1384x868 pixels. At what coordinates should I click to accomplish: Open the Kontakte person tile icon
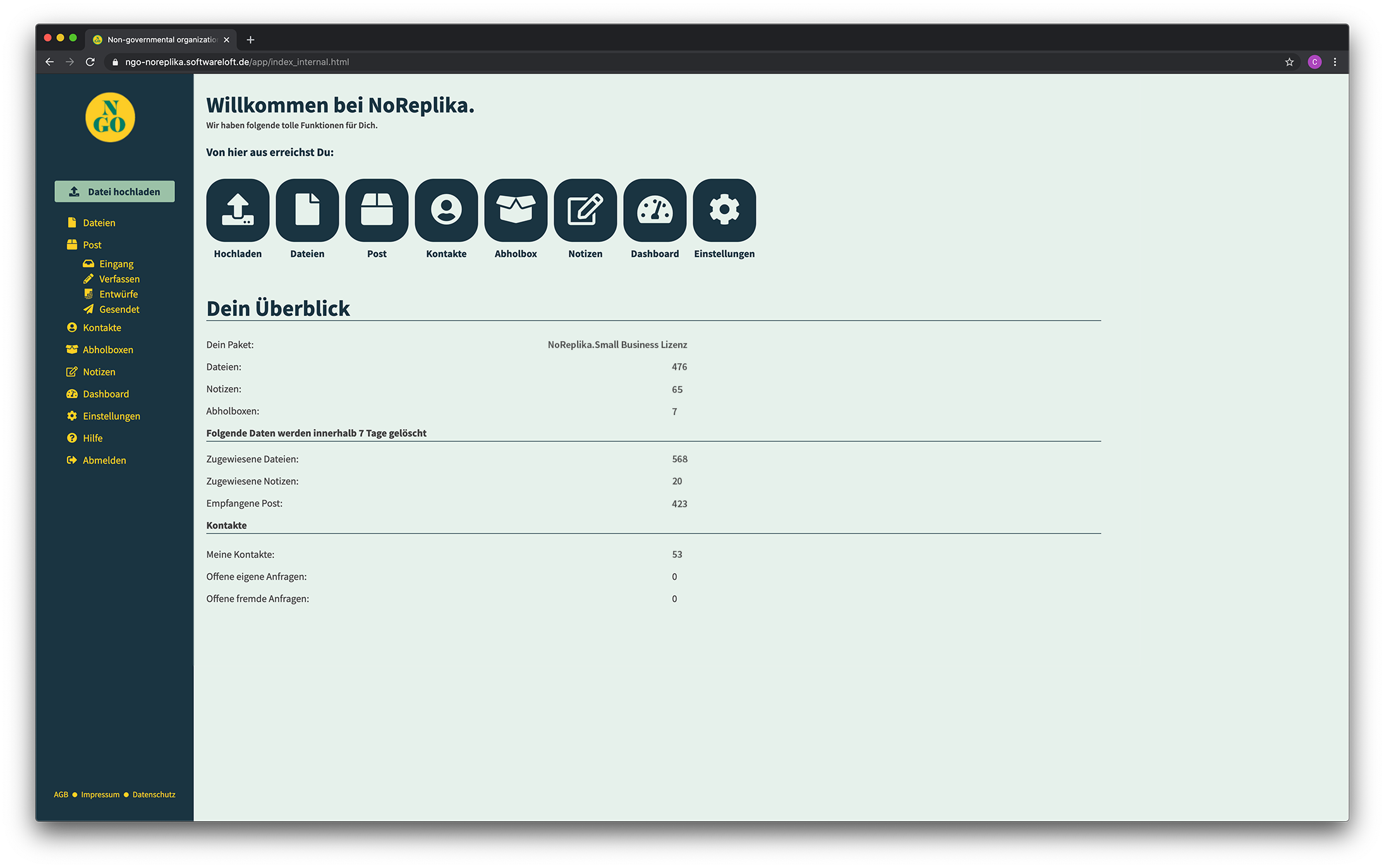pyautogui.click(x=446, y=210)
